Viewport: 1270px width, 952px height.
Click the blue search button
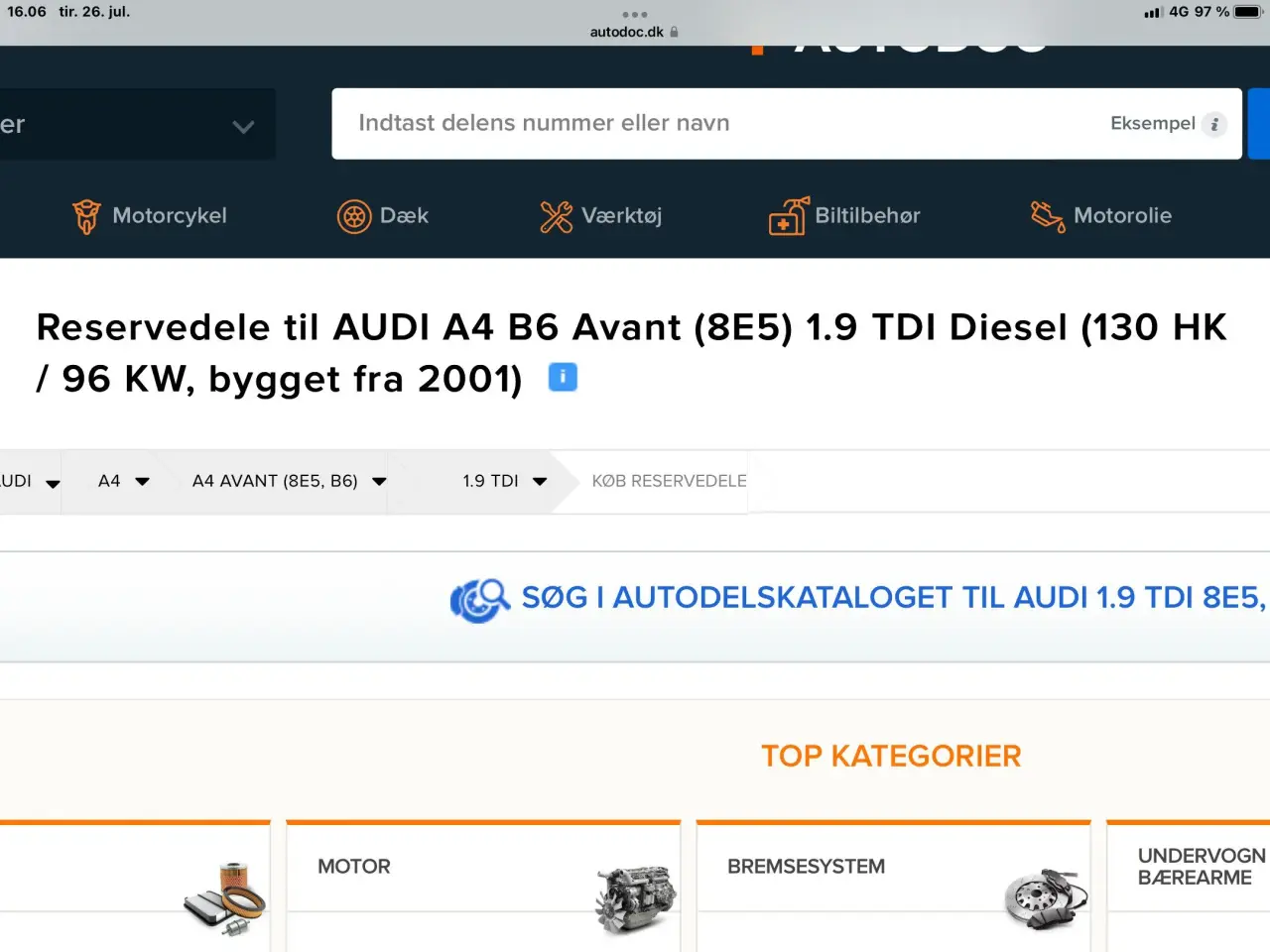pyautogui.click(x=1259, y=124)
